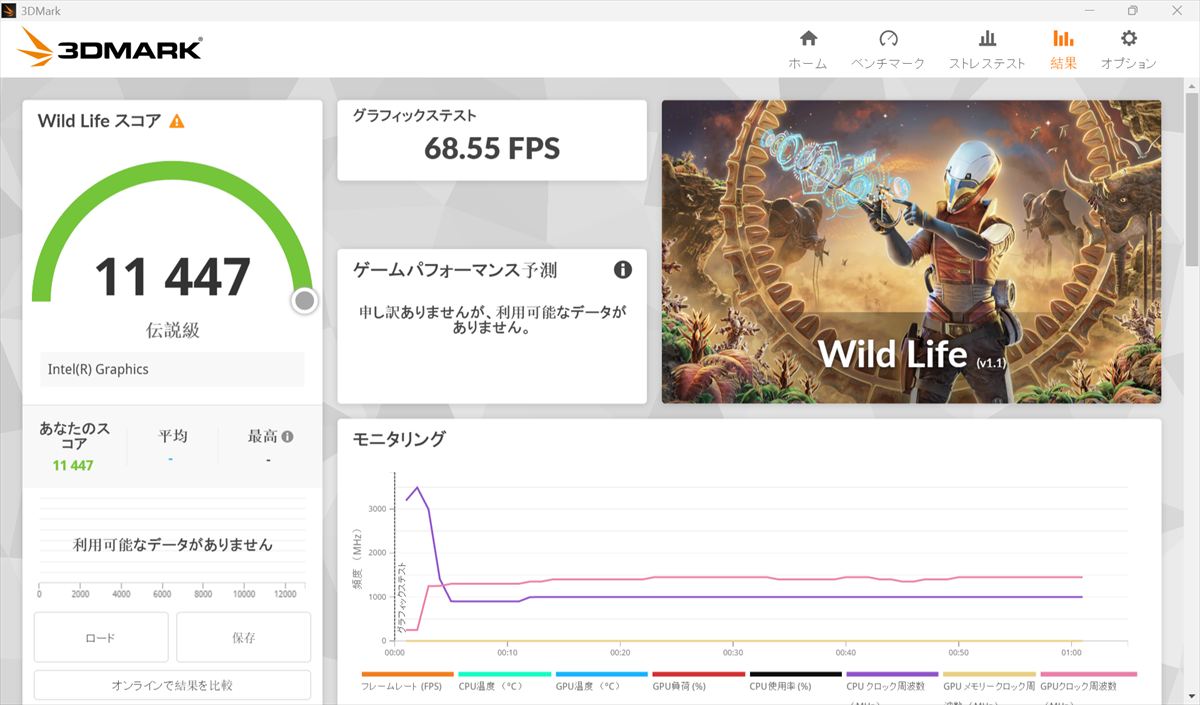Click the グラフィックステスト heading
Viewport: 1200px width, 705px height.
[414, 116]
